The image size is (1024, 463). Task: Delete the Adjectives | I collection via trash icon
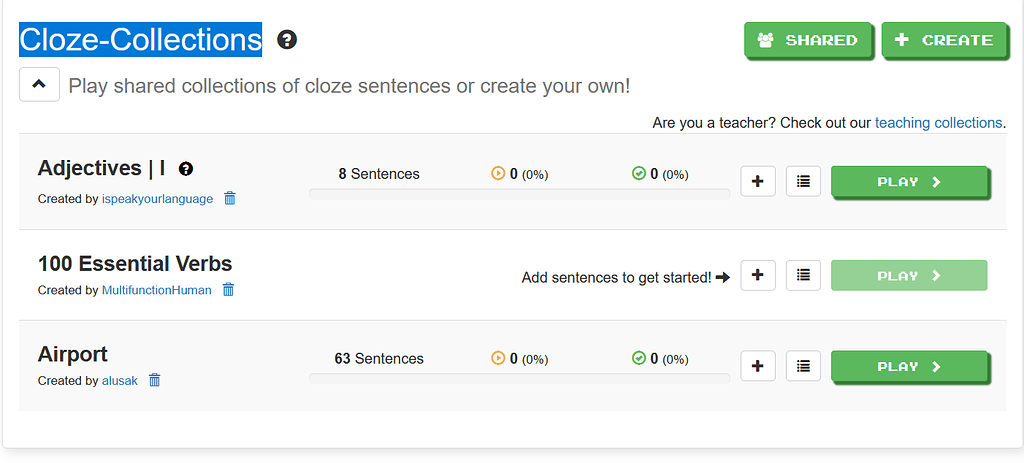tap(230, 199)
